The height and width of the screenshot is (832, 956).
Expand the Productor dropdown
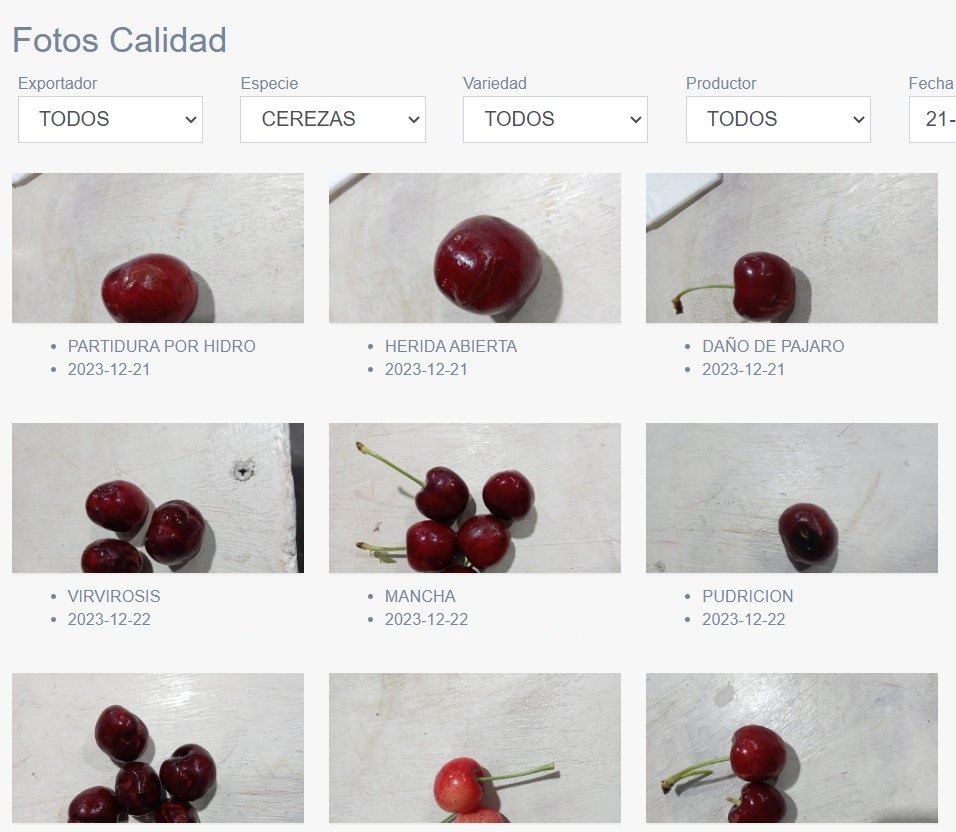point(778,119)
